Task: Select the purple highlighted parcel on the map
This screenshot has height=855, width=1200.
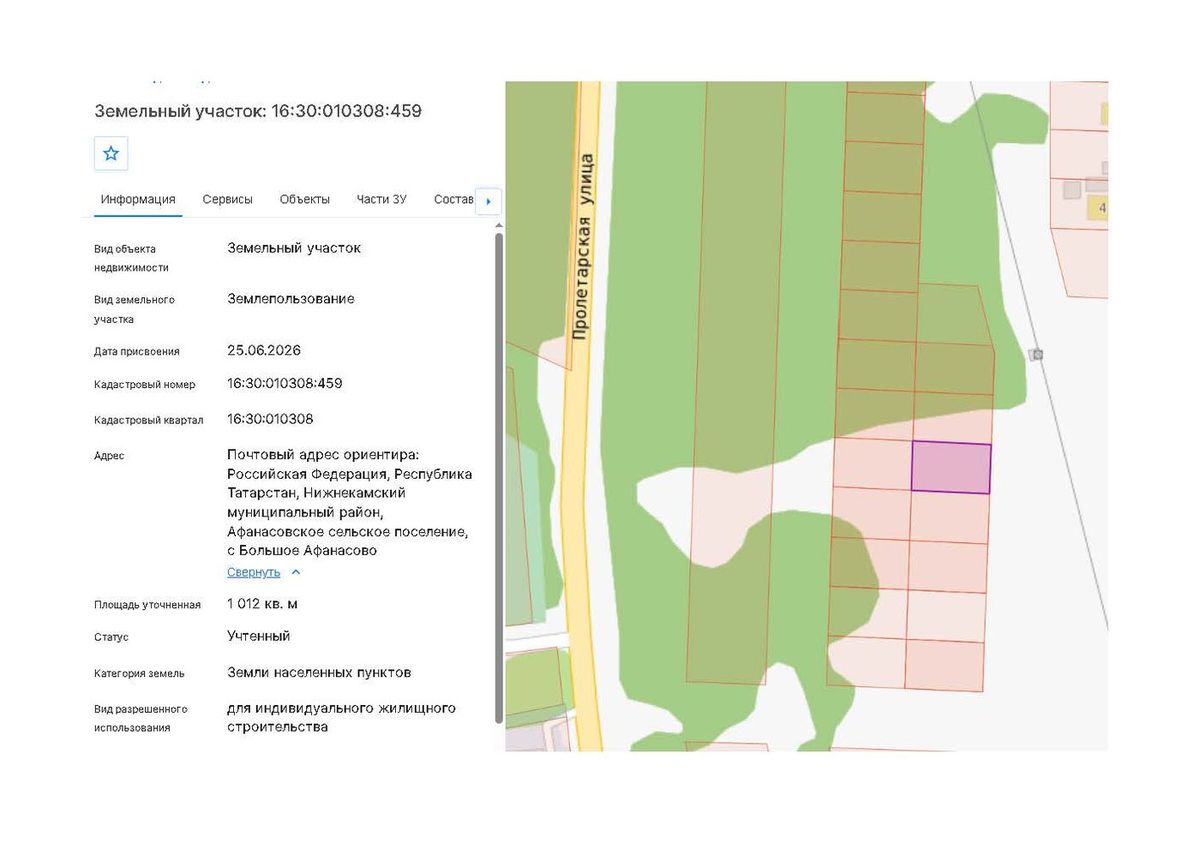Action: (951, 468)
